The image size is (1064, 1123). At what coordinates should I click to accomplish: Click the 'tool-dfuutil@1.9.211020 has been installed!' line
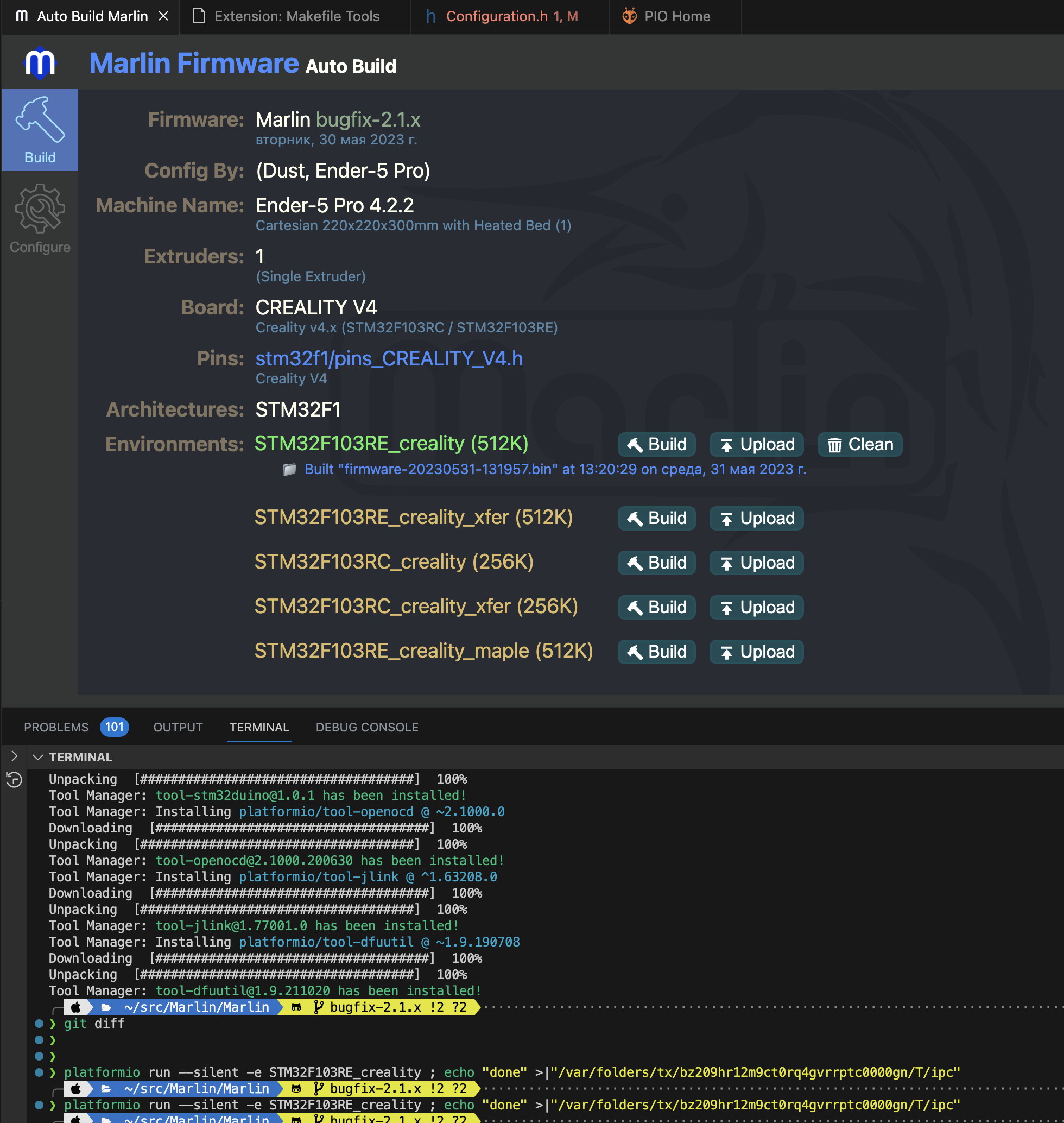[x=318, y=991]
